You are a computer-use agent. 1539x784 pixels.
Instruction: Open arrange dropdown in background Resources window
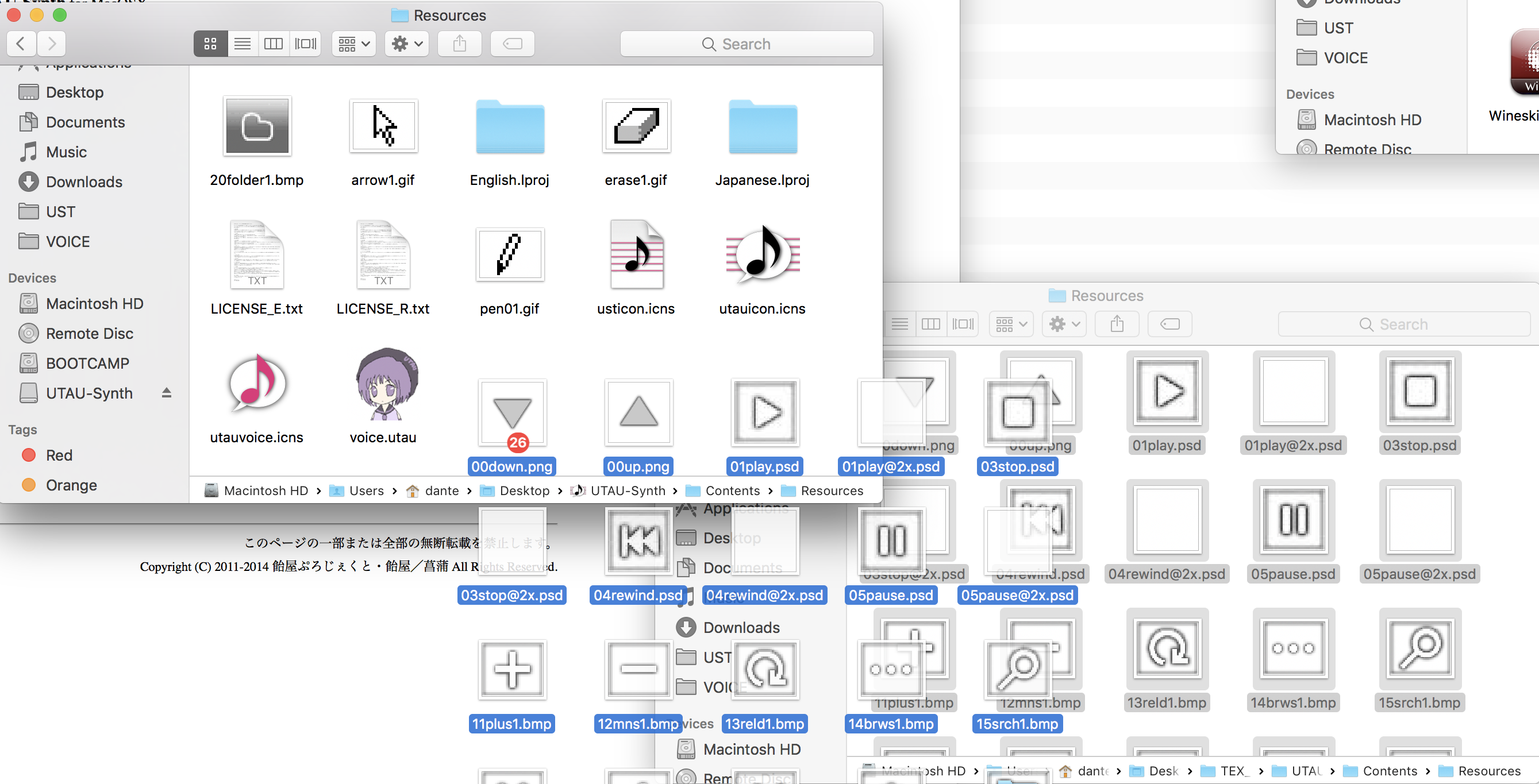click(1011, 325)
